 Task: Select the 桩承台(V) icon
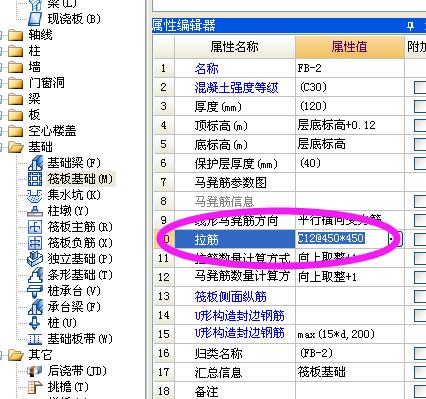tap(35, 291)
